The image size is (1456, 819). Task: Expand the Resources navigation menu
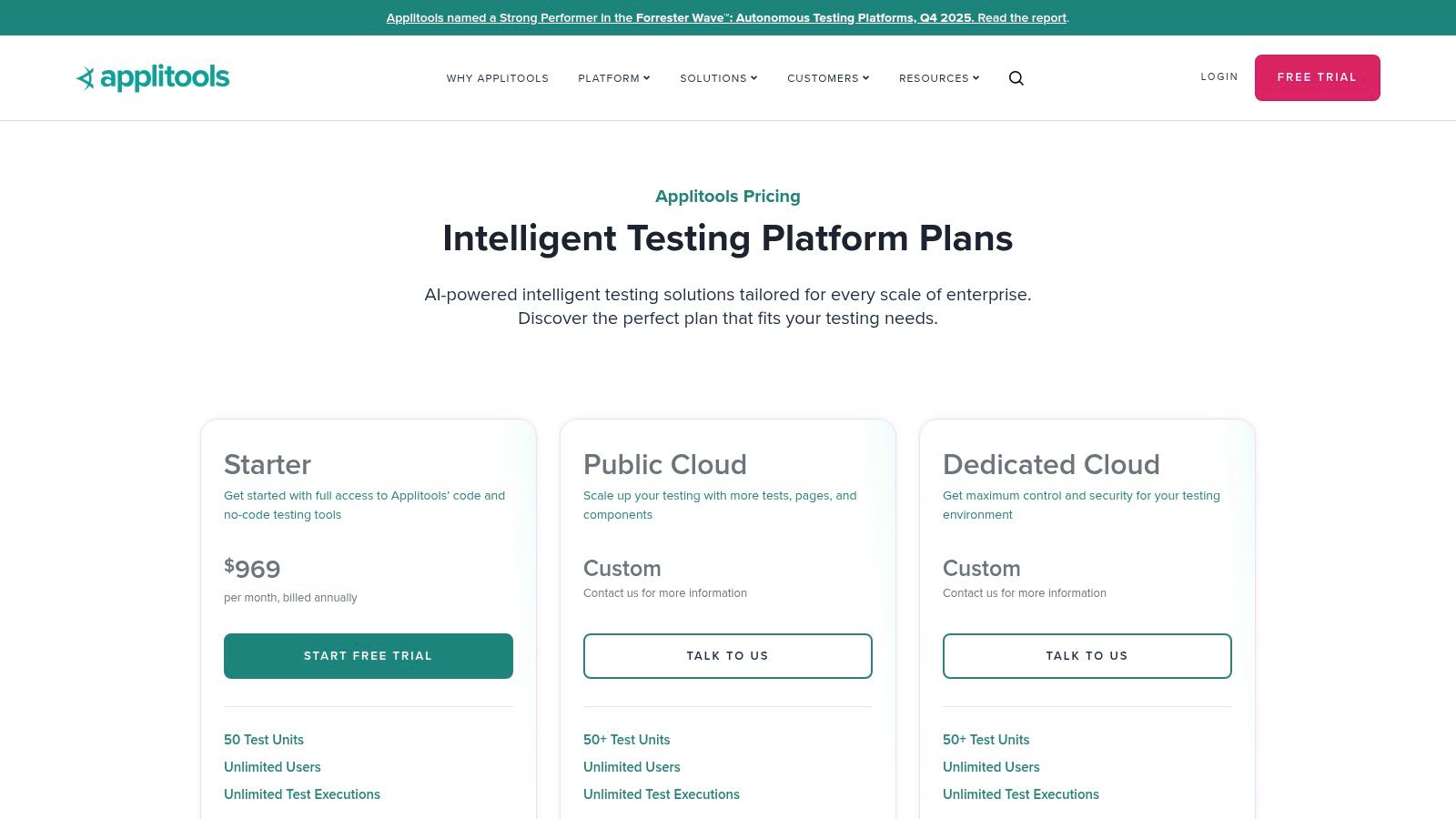pyautogui.click(x=939, y=78)
